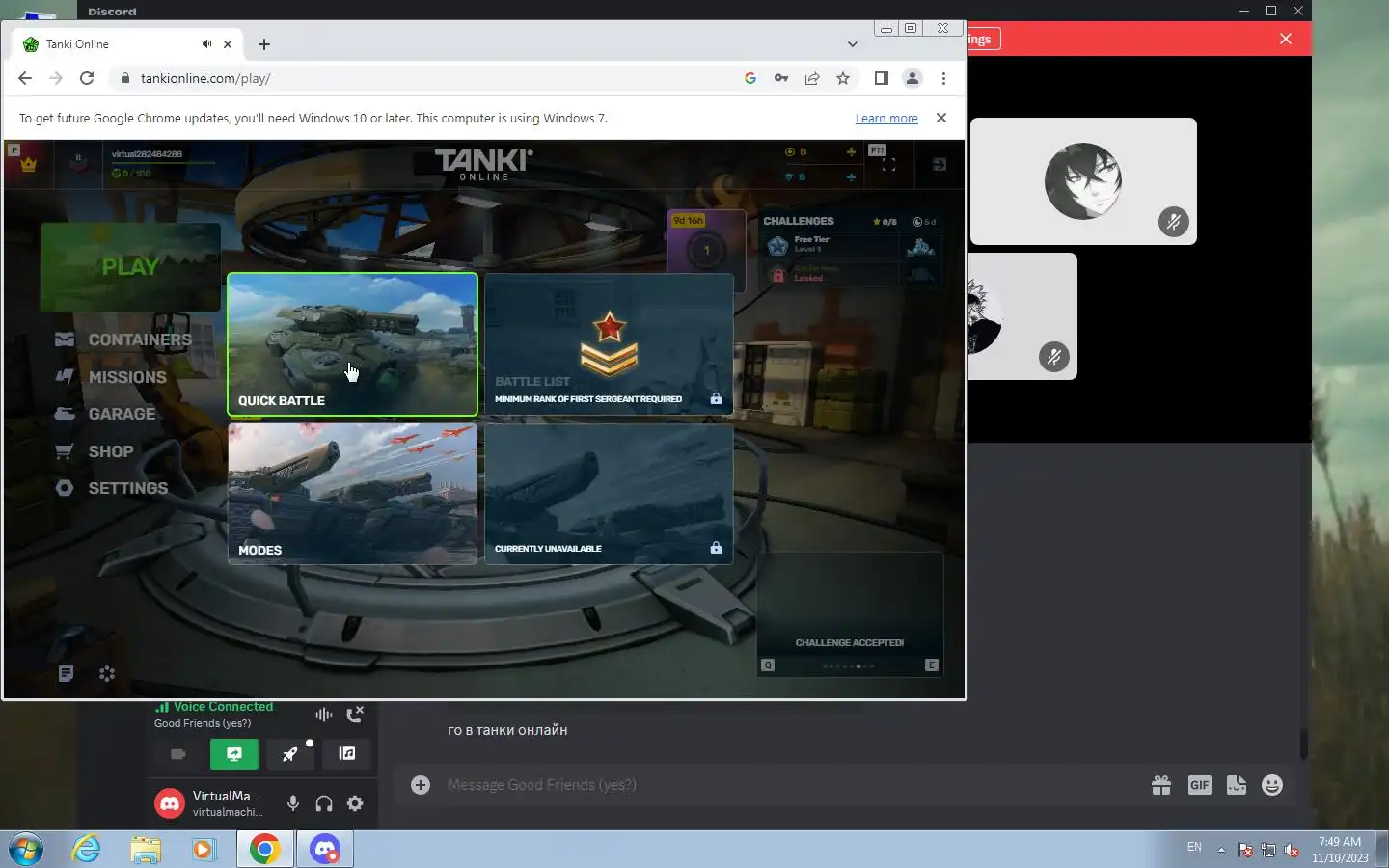Open tab search dropdown arrow
This screenshot has width=1389, height=868.
point(852,44)
